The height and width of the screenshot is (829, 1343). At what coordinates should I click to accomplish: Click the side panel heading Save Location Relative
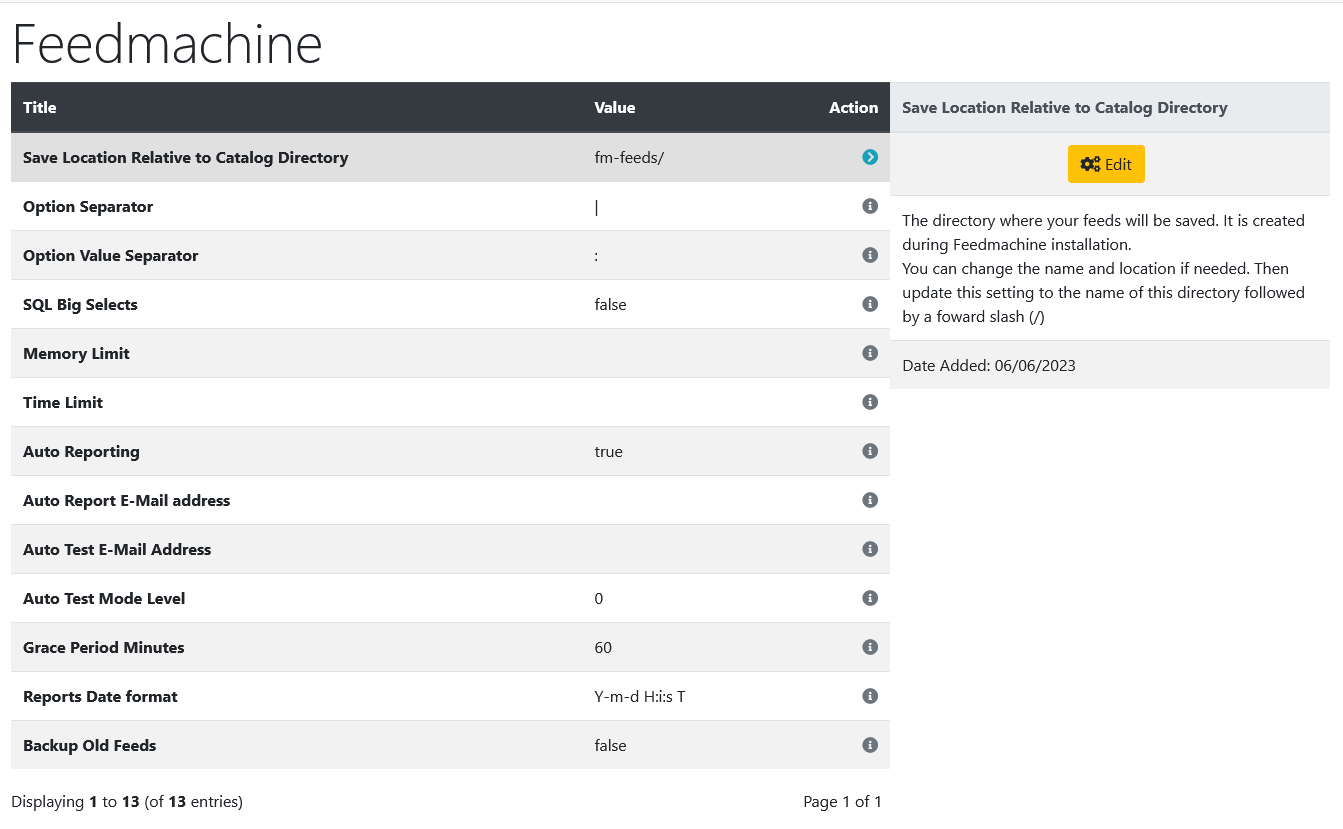(x=1065, y=108)
